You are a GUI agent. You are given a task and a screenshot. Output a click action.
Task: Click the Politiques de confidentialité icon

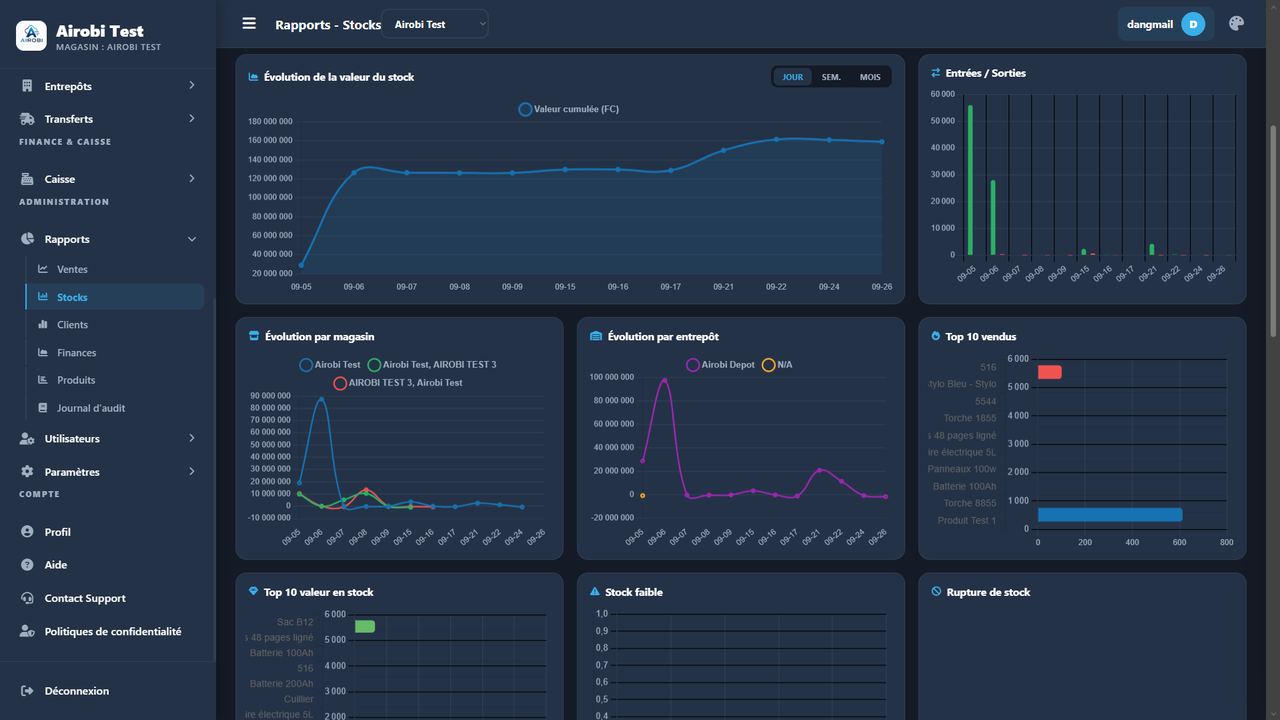pyautogui.click(x=27, y=632)
